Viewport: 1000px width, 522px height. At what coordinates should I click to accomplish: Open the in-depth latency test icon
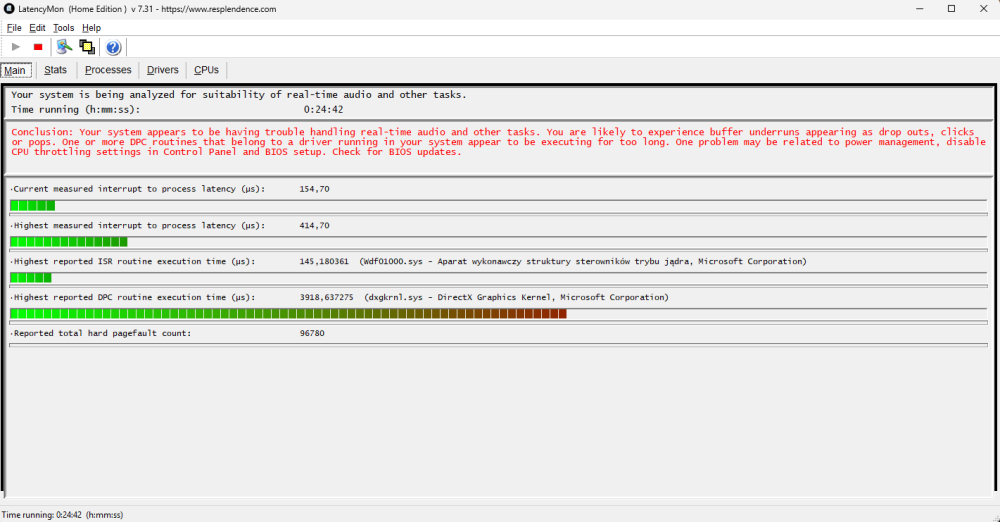(64, 47)
